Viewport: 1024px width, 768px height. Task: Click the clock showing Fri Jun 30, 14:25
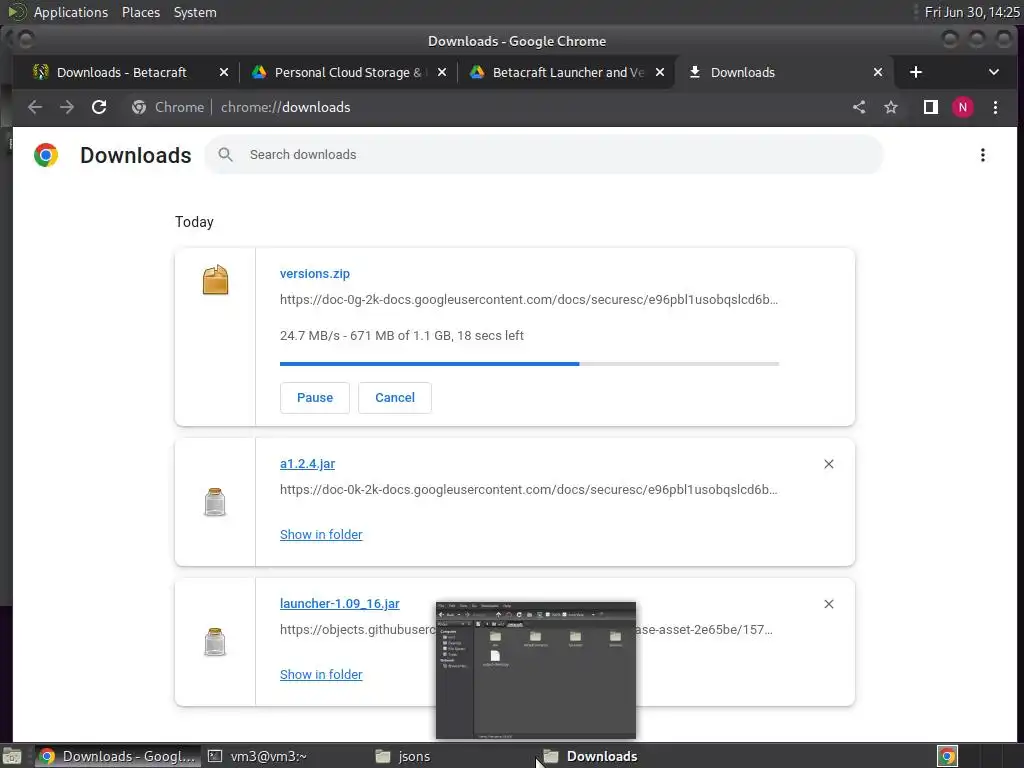pyautogui.click(x=972, y=12)
